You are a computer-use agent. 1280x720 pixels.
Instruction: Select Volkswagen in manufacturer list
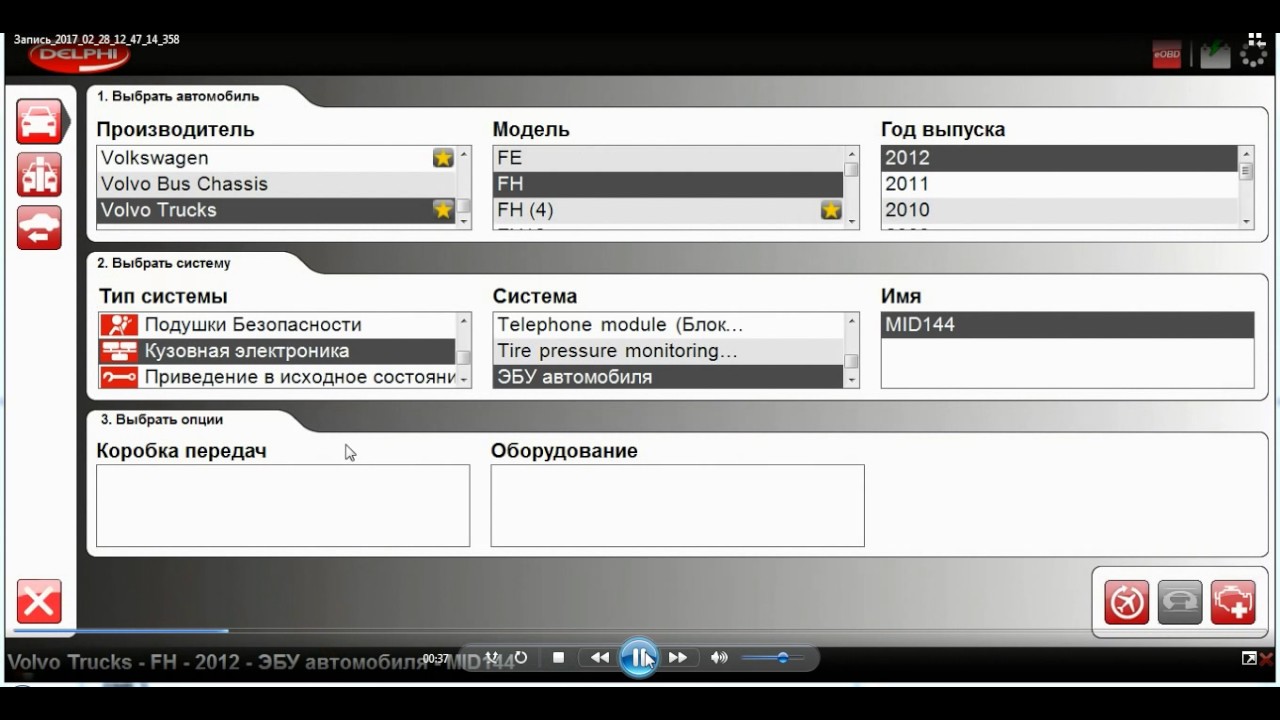pos(276,158)
